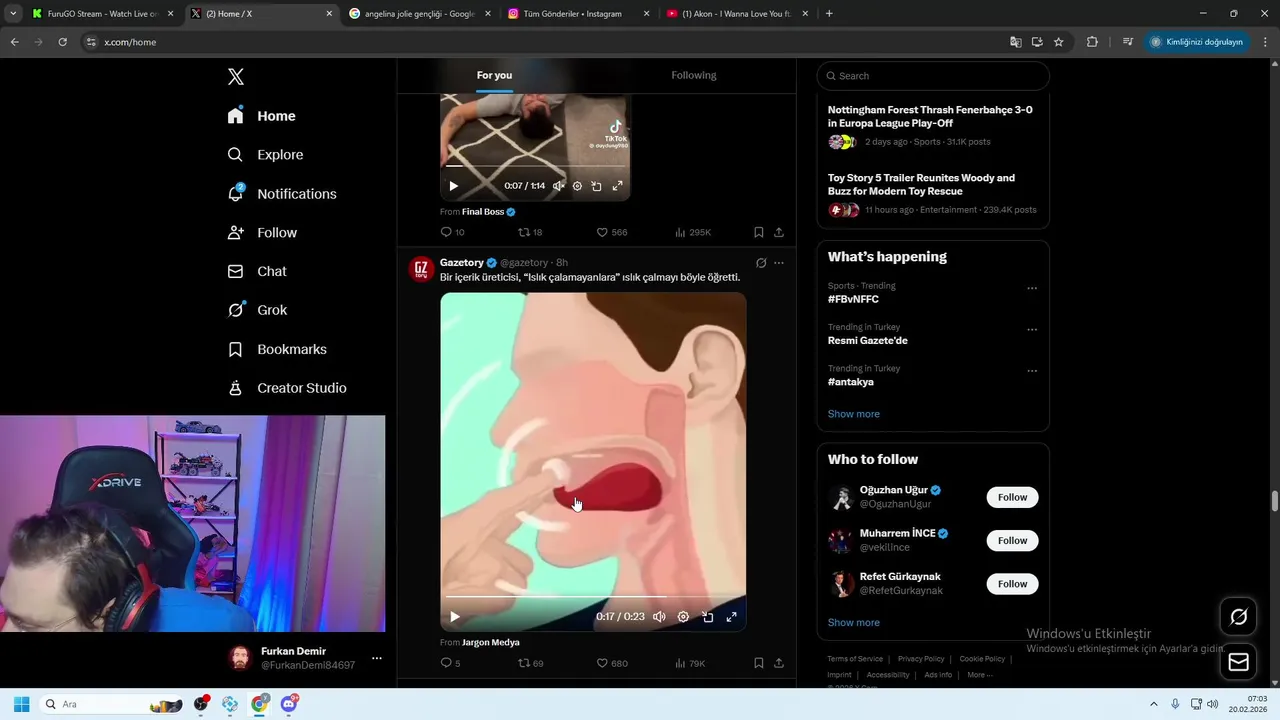Open options for #FBvNFFC trend
The image size is (1280, 720).
click(1032, 288)
